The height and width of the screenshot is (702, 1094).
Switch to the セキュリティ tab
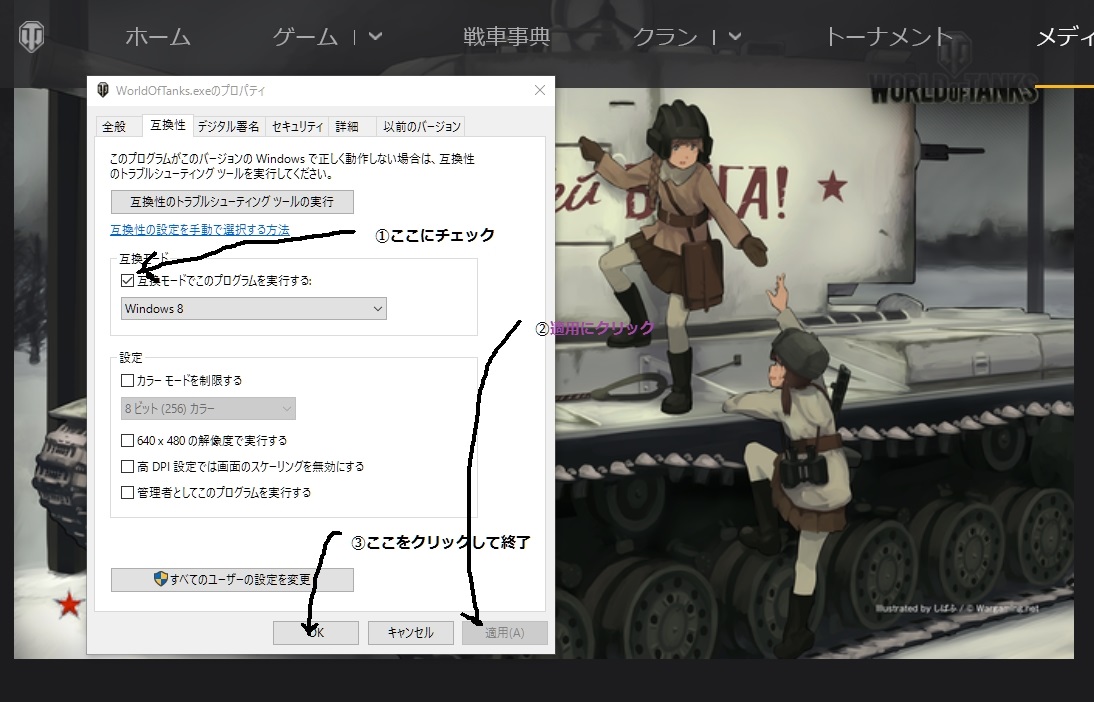[298, 126]
